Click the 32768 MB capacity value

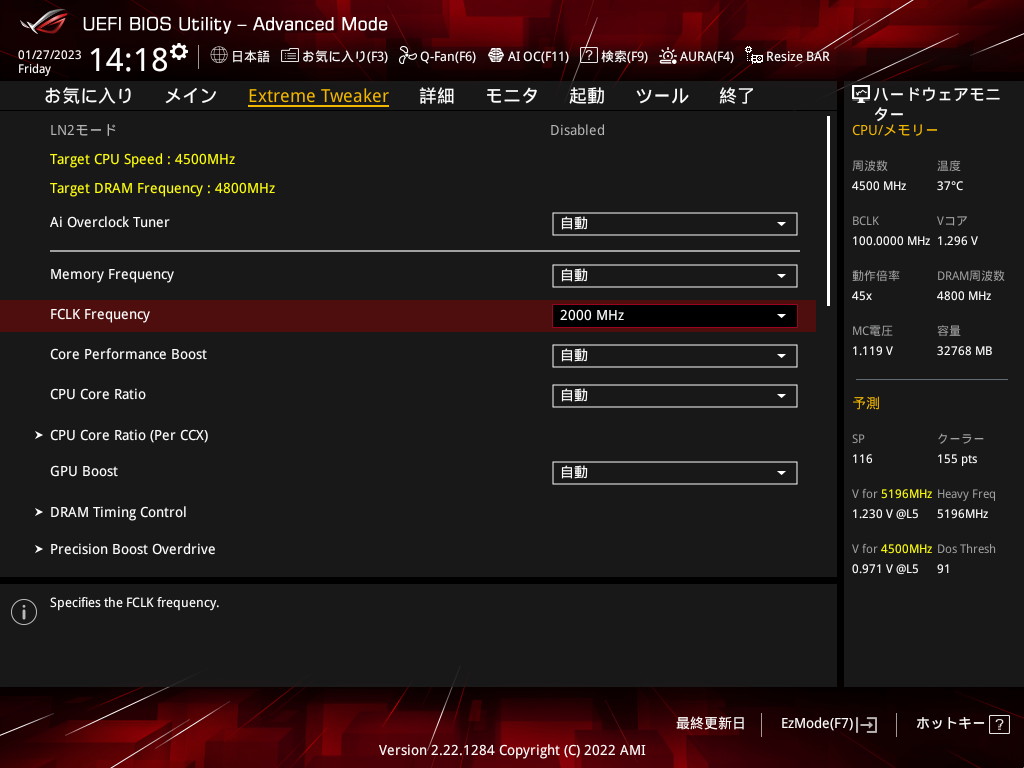click(965, 351)
